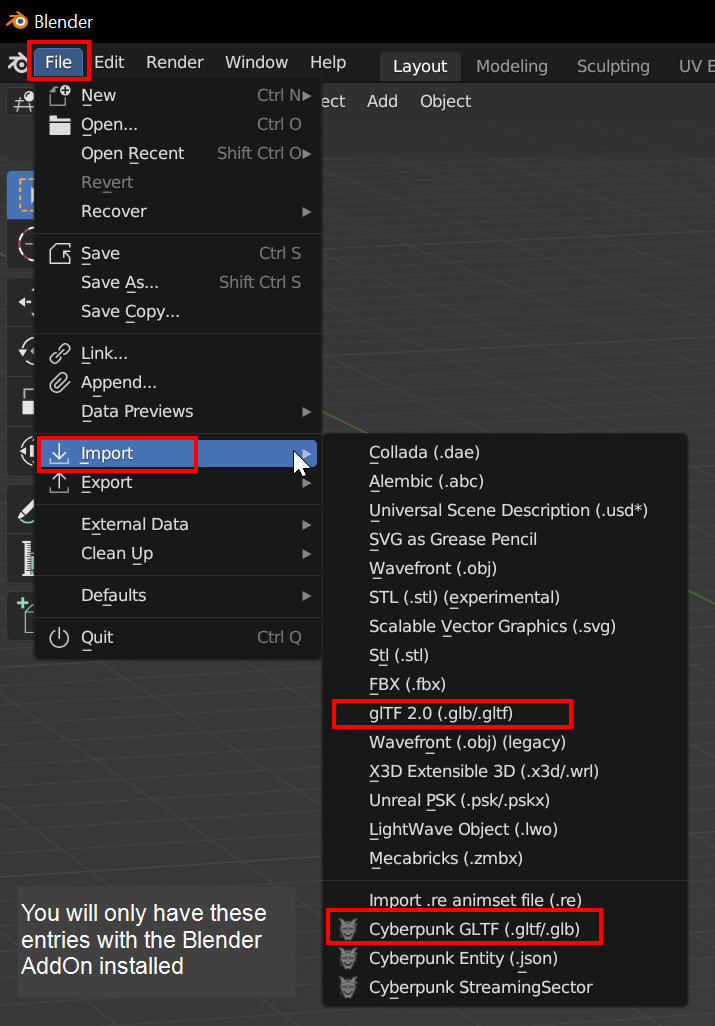Expand the Recover submenu arrow
The width and height of the screenshot is (715, 1026).
[306, 212]
